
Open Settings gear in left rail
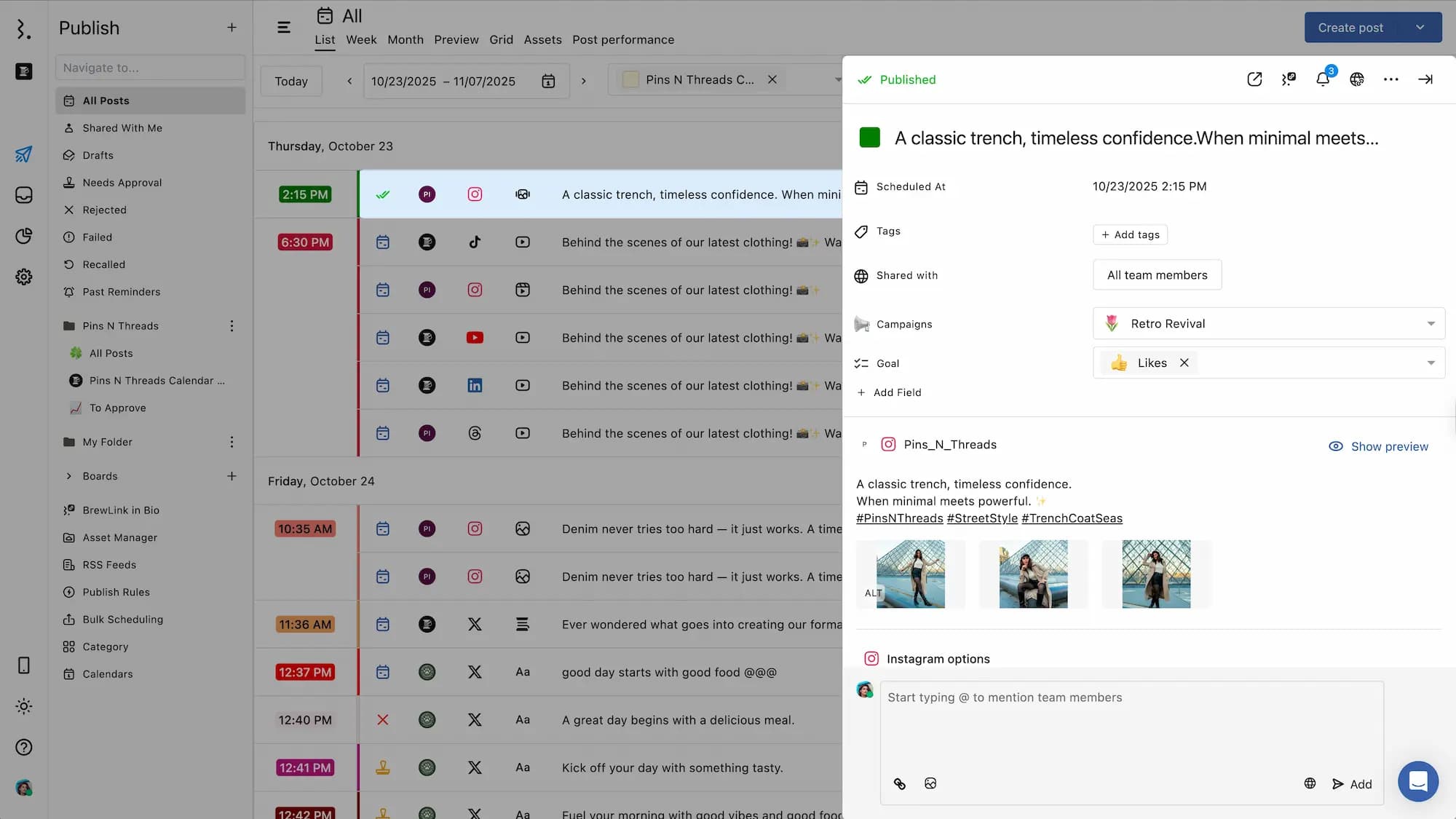(24, 277)
